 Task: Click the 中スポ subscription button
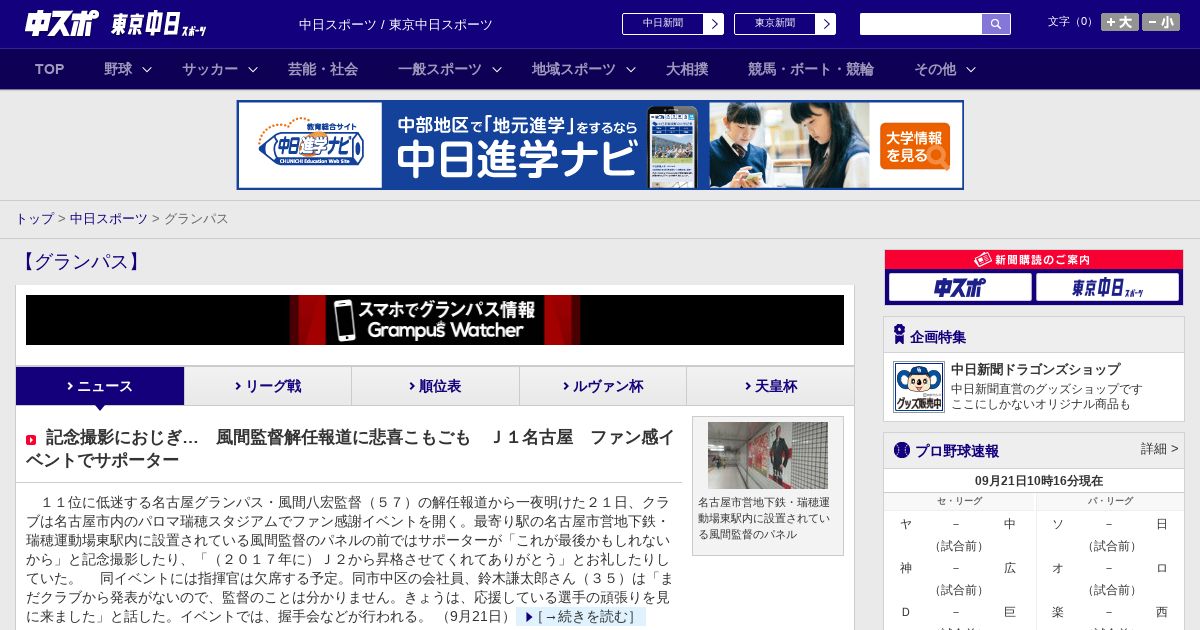960,288
